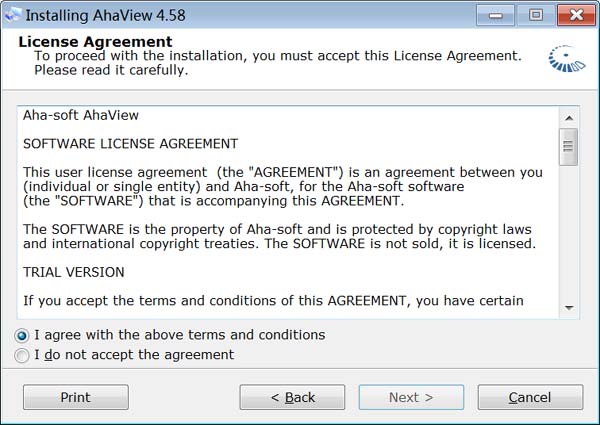Select "I agree with the above terms" radio

click(x=22, y=336)
